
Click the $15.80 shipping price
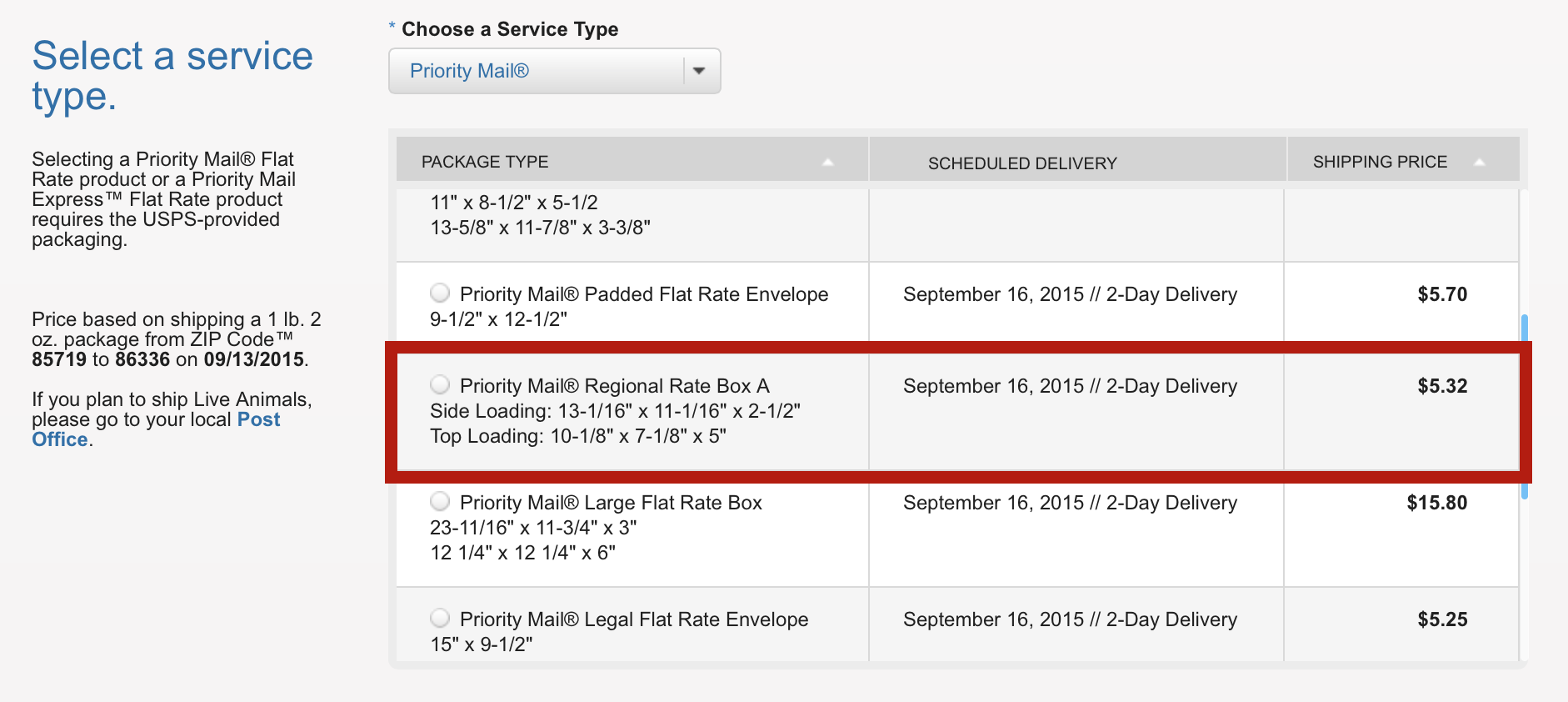[x=1437, y=503]
